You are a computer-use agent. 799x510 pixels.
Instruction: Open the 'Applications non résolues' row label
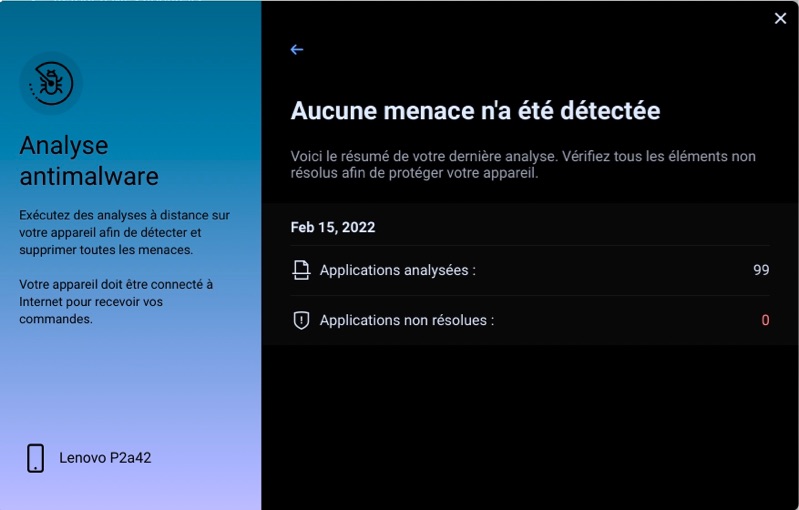pyautogui.click(x=406, y=321)
